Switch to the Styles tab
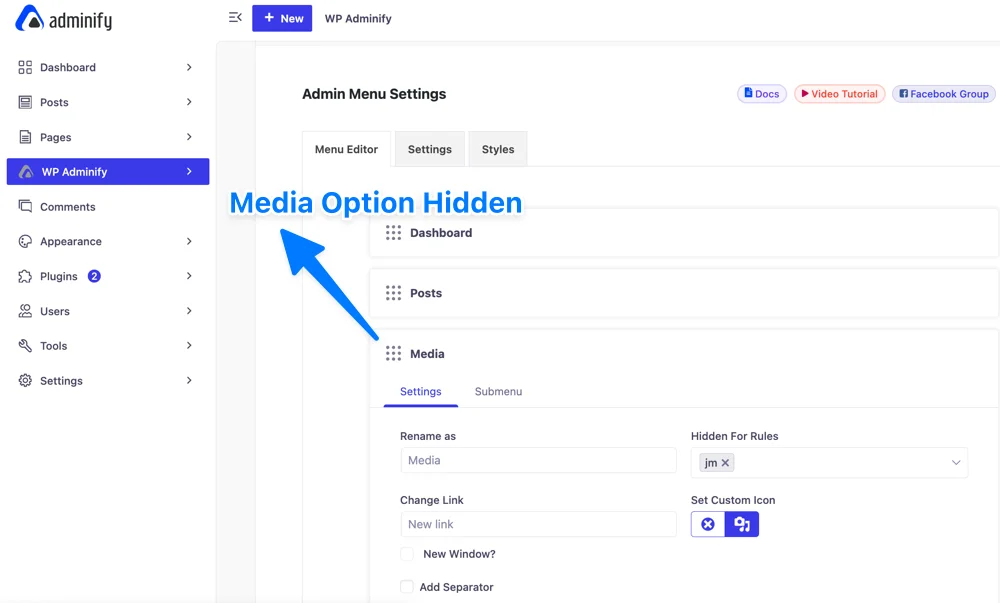 coord(497,149)
